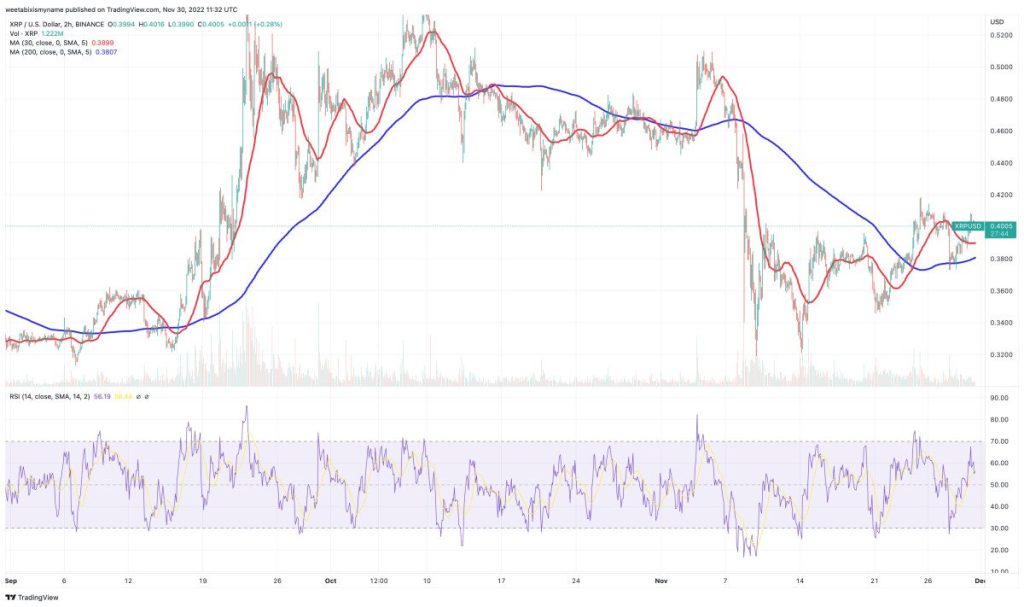Click the '21' date on time axis
Viewport: 1024px width, 607px height.
pyautogui.click(x=874, y=580)
